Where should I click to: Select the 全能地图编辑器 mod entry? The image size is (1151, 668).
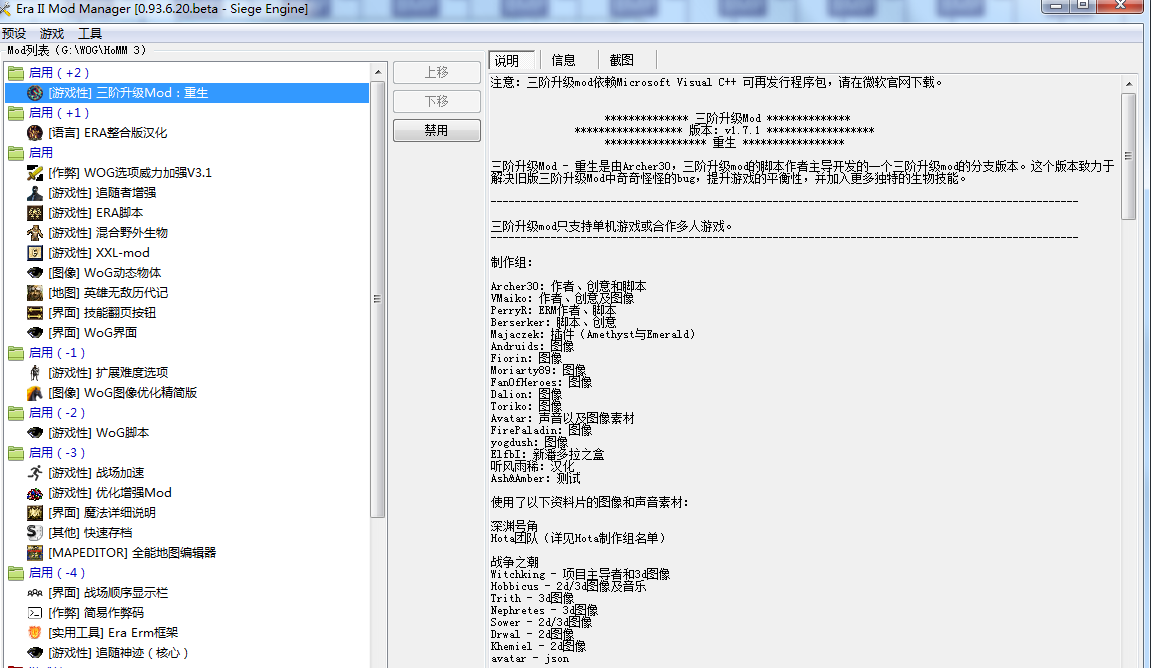[x=132, y=552]
